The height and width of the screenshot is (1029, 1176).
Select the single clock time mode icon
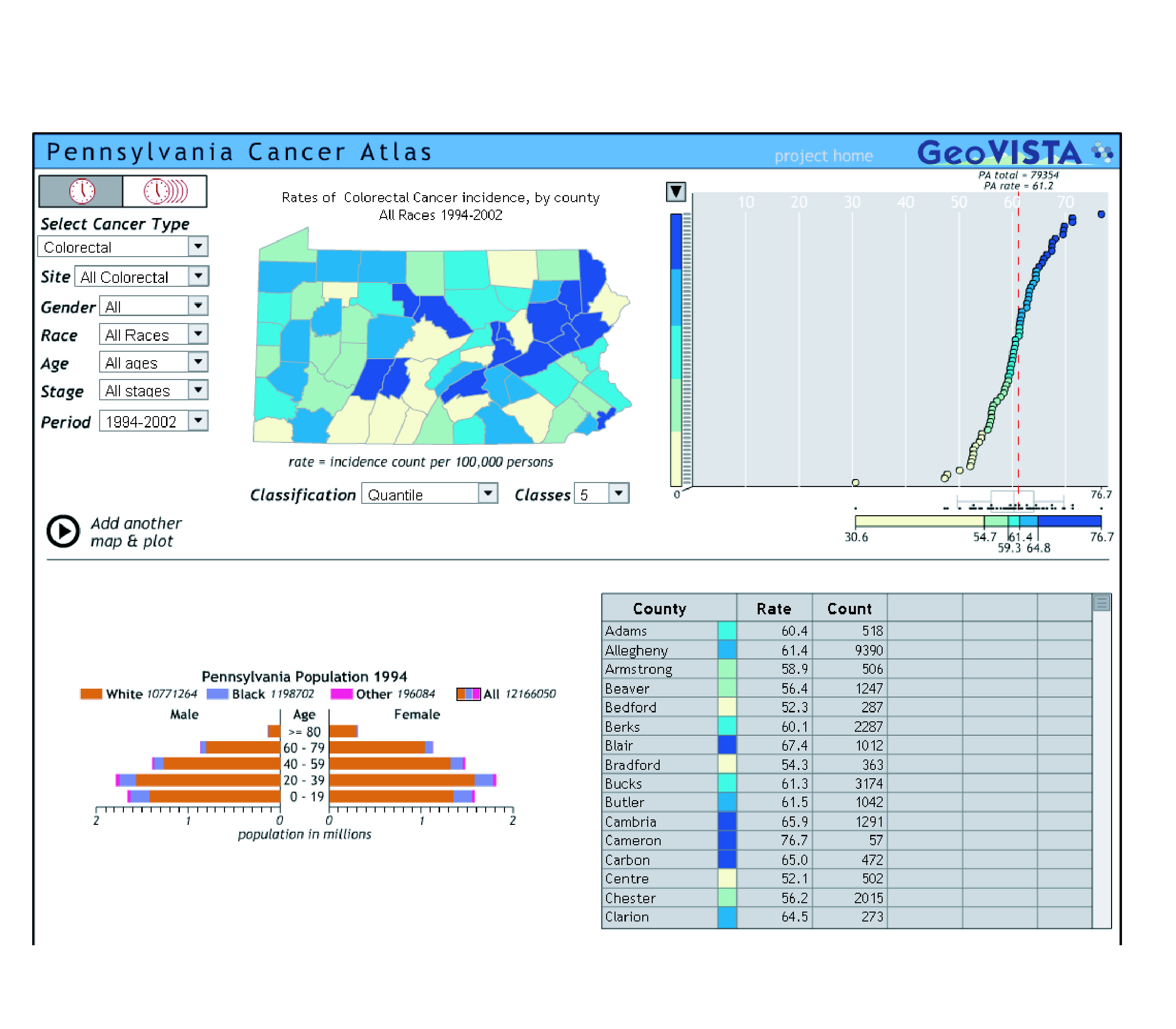point(81,191)
